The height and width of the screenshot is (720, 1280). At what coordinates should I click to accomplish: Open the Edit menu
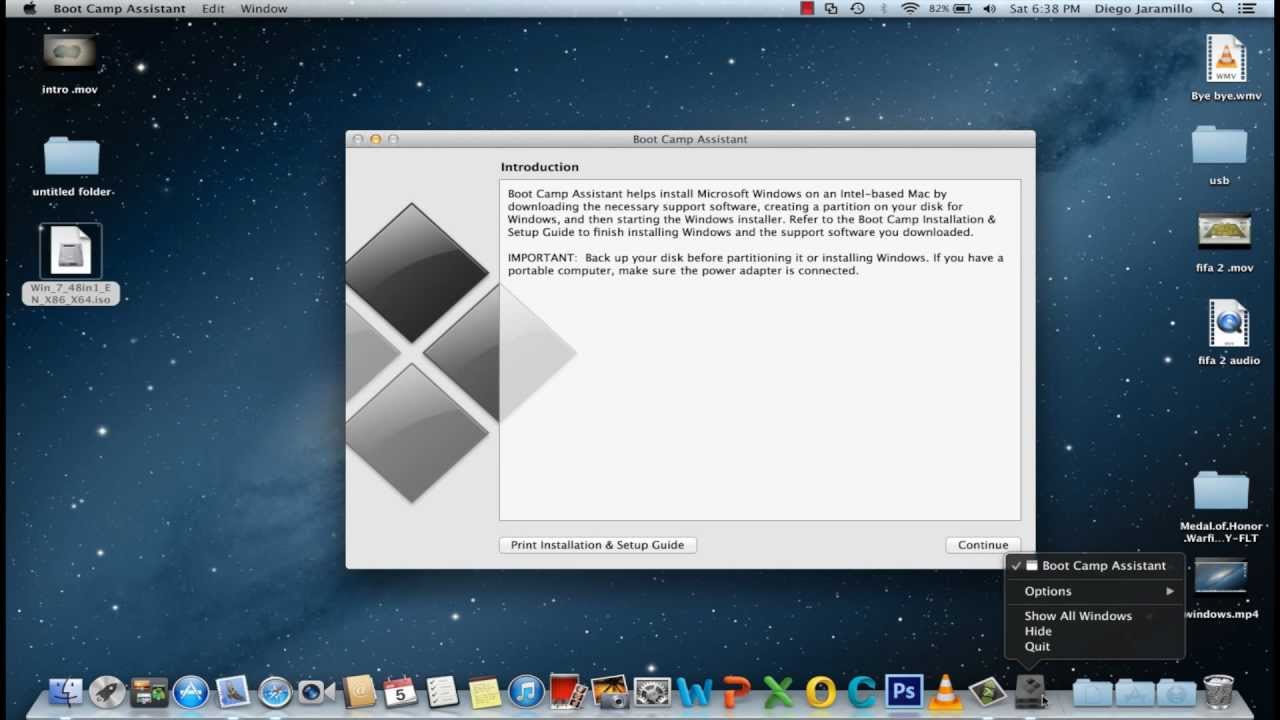[213, 8]
